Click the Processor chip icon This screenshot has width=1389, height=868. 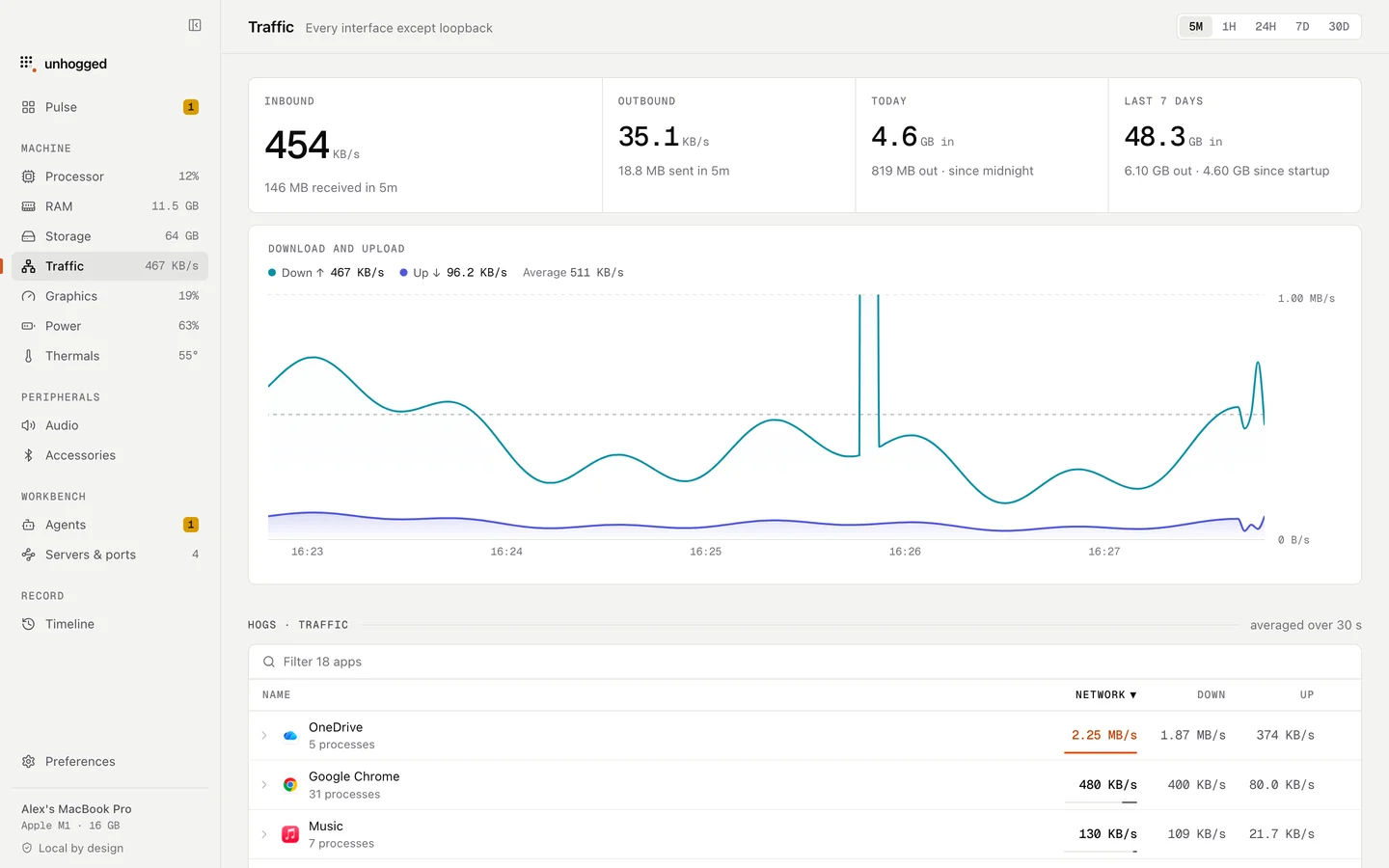(28, 176)
